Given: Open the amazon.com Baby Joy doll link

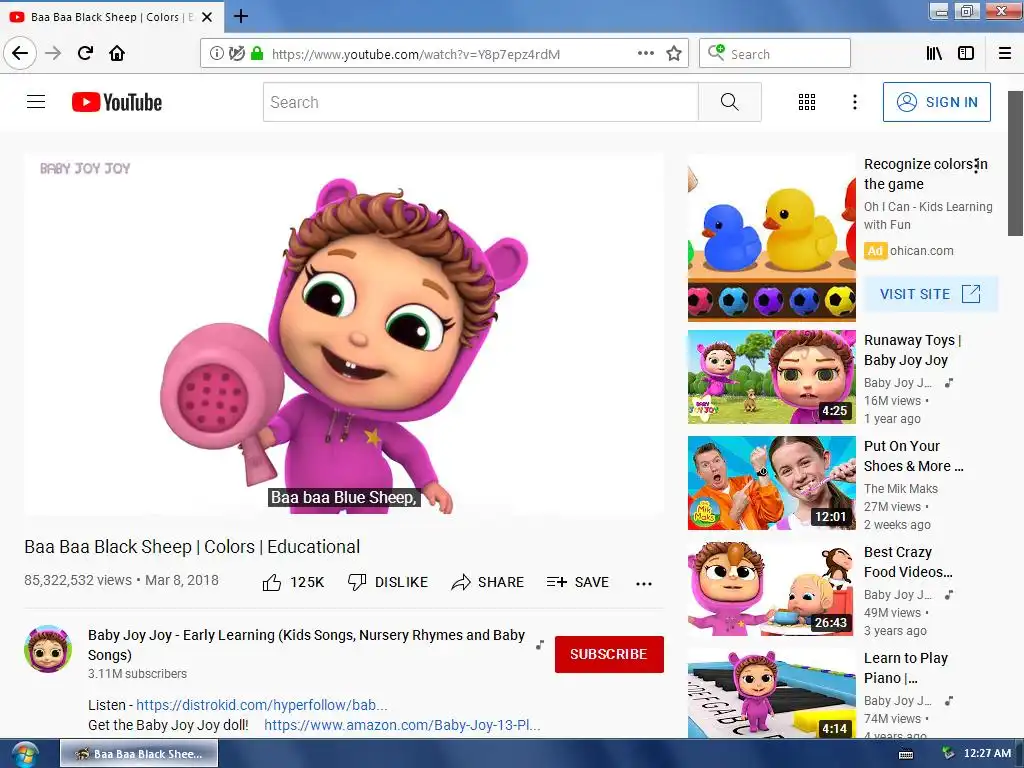Looking at the screenshot, I should [402, 725].
